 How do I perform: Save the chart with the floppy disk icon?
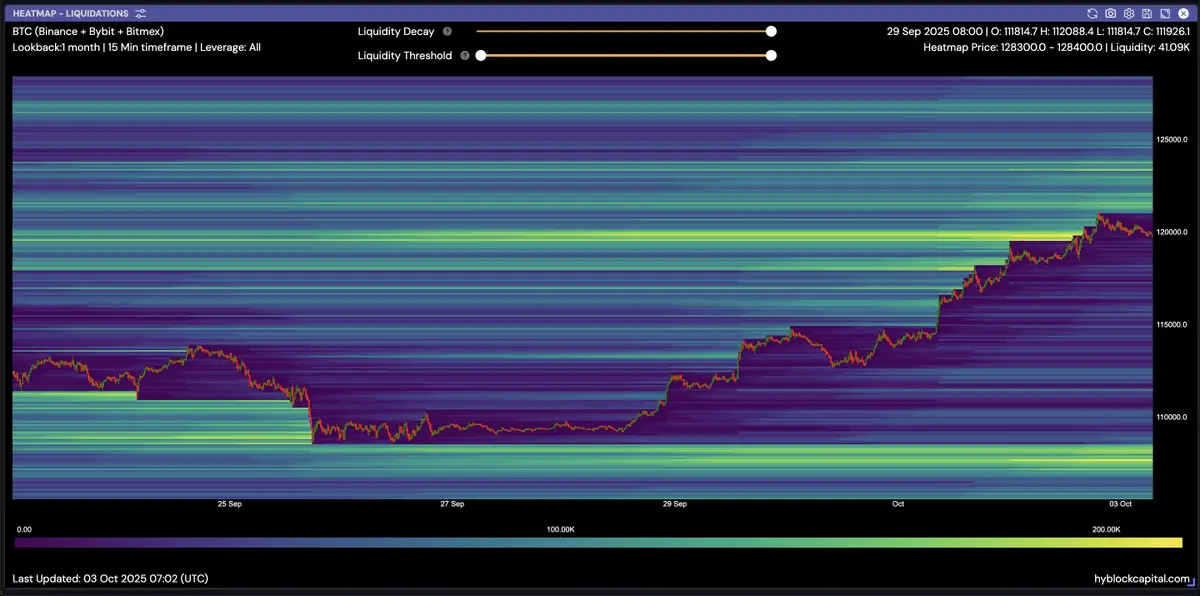1146,14
